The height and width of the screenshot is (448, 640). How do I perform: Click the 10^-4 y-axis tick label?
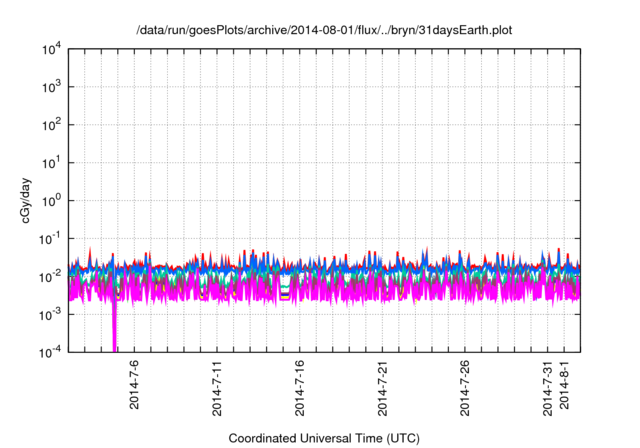[x=52, y=351]
